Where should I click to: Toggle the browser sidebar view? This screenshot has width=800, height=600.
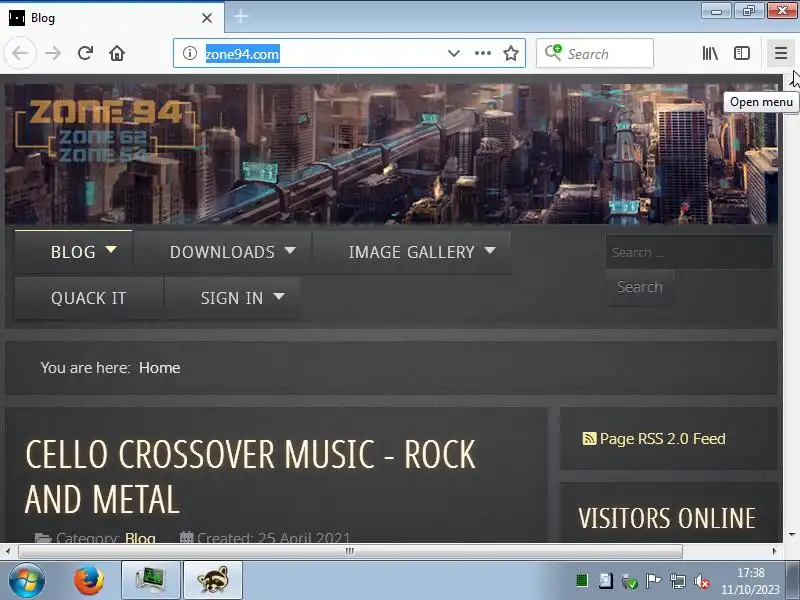[x=741, y=53]
